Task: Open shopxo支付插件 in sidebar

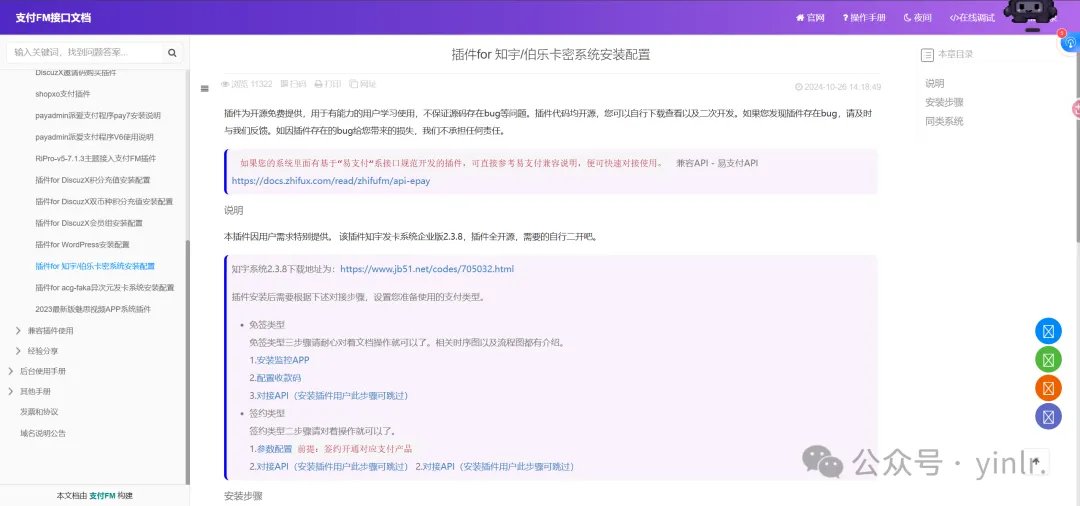Action: pyautogui.click(x=63, y=94)
